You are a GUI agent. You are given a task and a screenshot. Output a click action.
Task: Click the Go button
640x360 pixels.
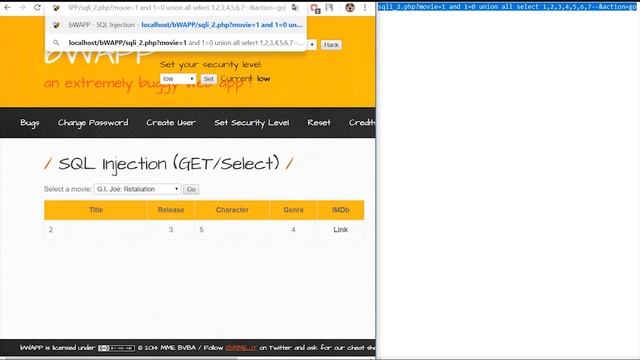coord(191,189)
